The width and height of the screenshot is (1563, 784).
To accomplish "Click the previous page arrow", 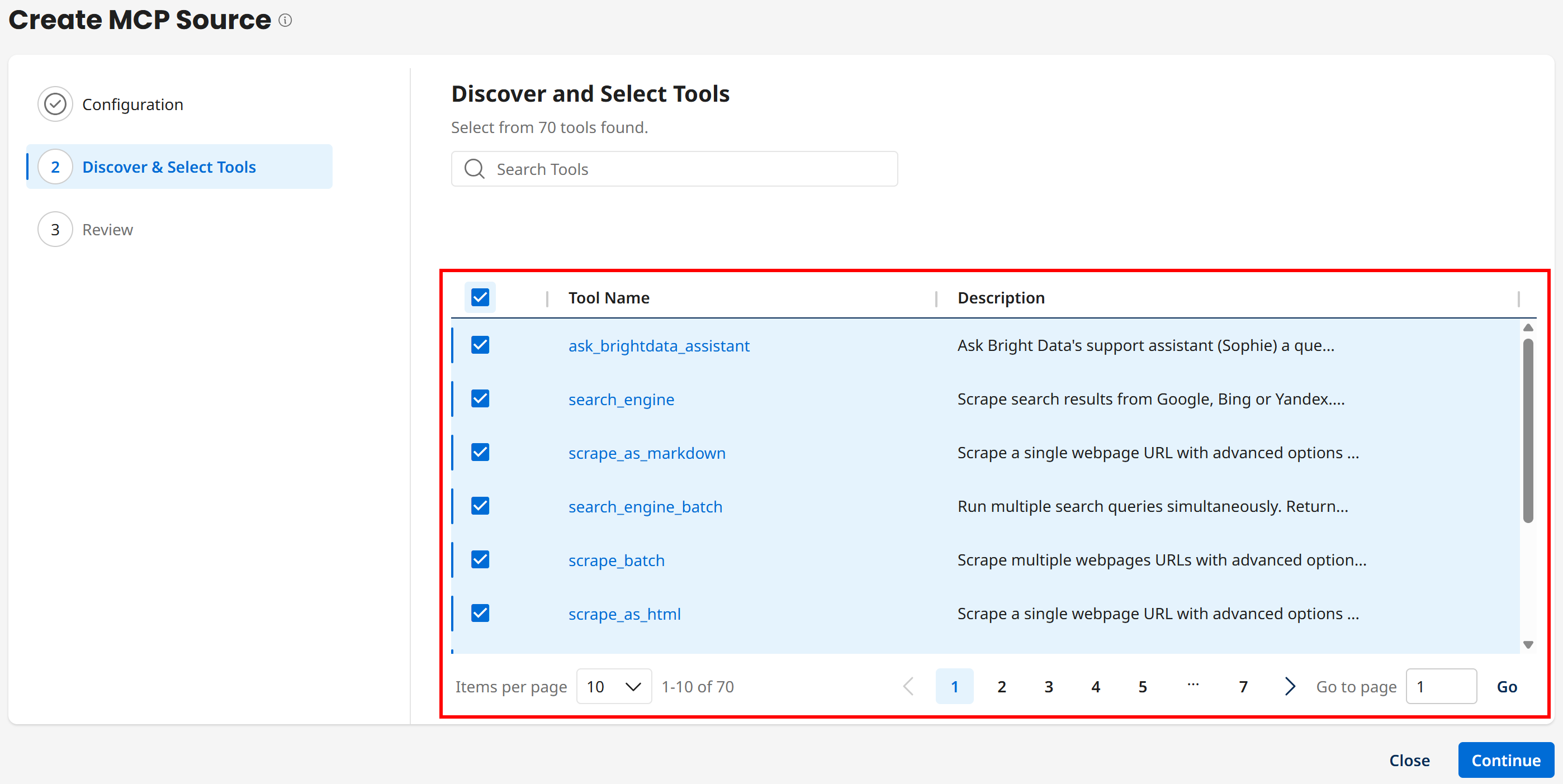I will pyautogui.click(x=908, y=686).
